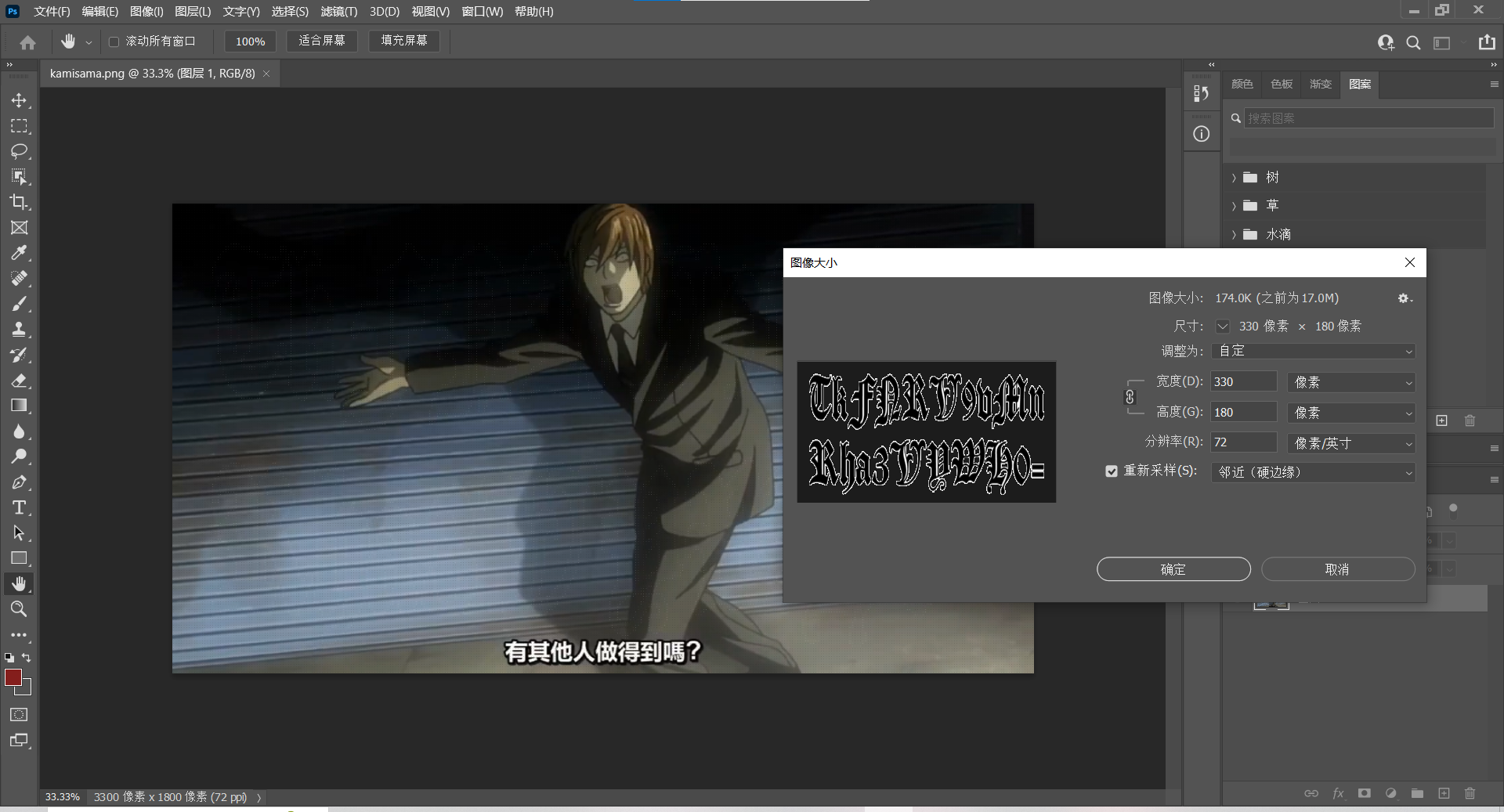This screenshot has height=812, width=1504.
Task: Expand the 草 pattern folder
Action: 1234,206
